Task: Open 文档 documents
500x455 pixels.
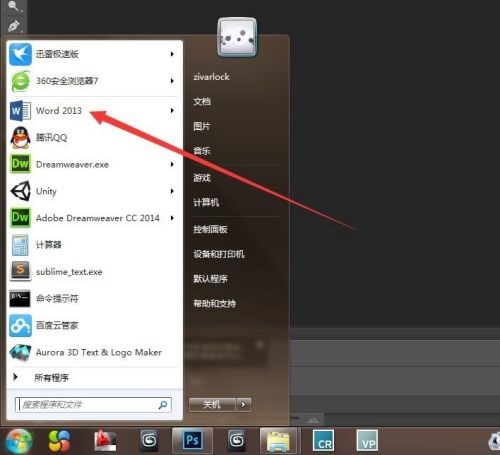Action: click(202, 101)
